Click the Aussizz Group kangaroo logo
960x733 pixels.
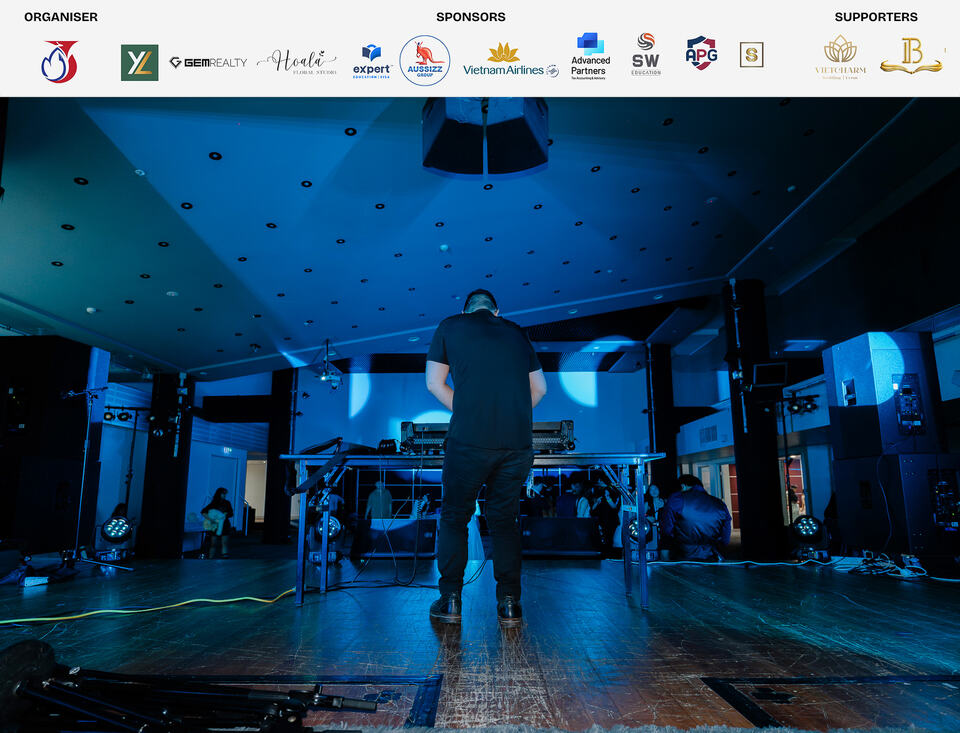pos(425,61)
